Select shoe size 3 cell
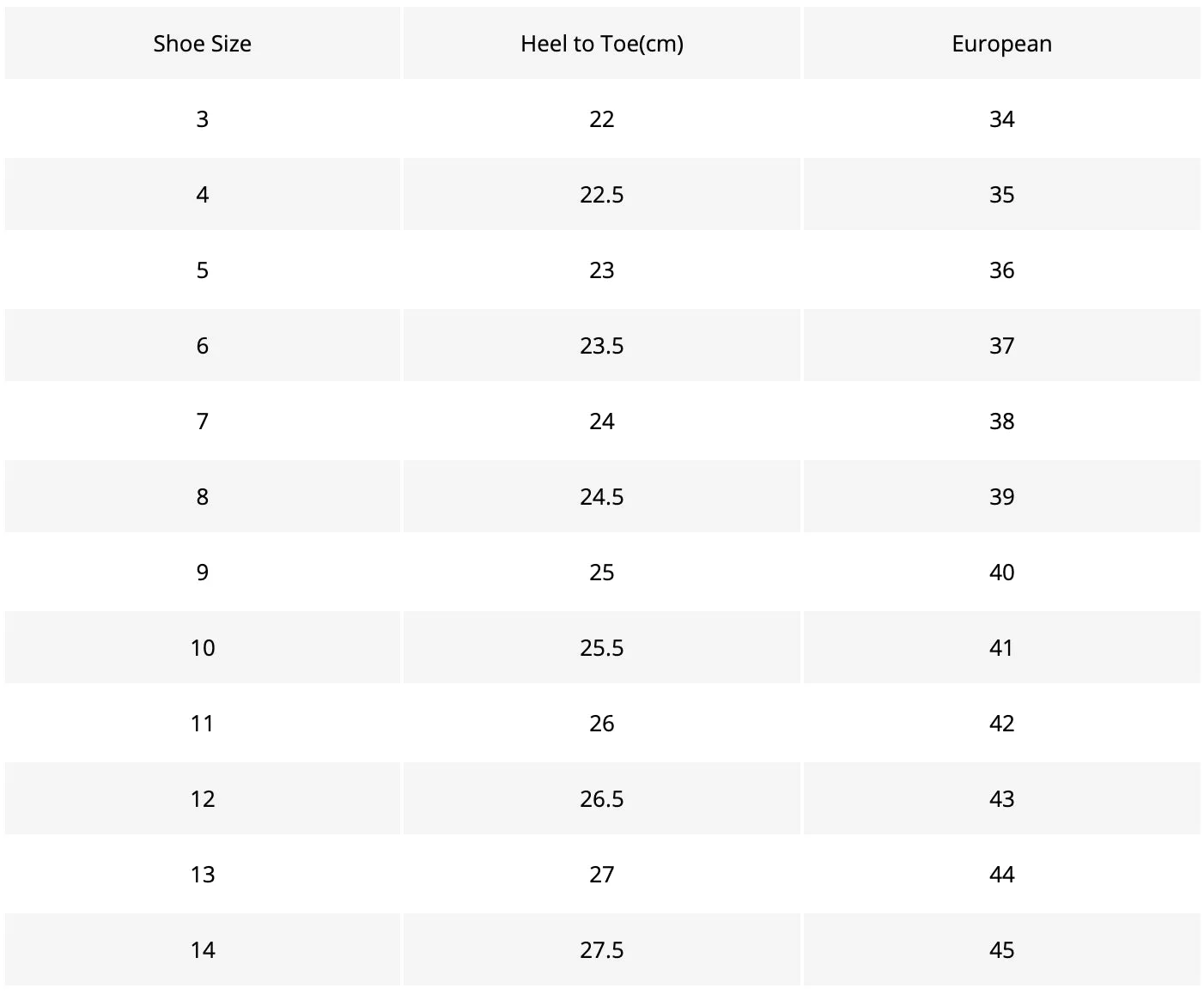Image resolution: width=1204 pixels, height=994 pixels. click(203, 119)
